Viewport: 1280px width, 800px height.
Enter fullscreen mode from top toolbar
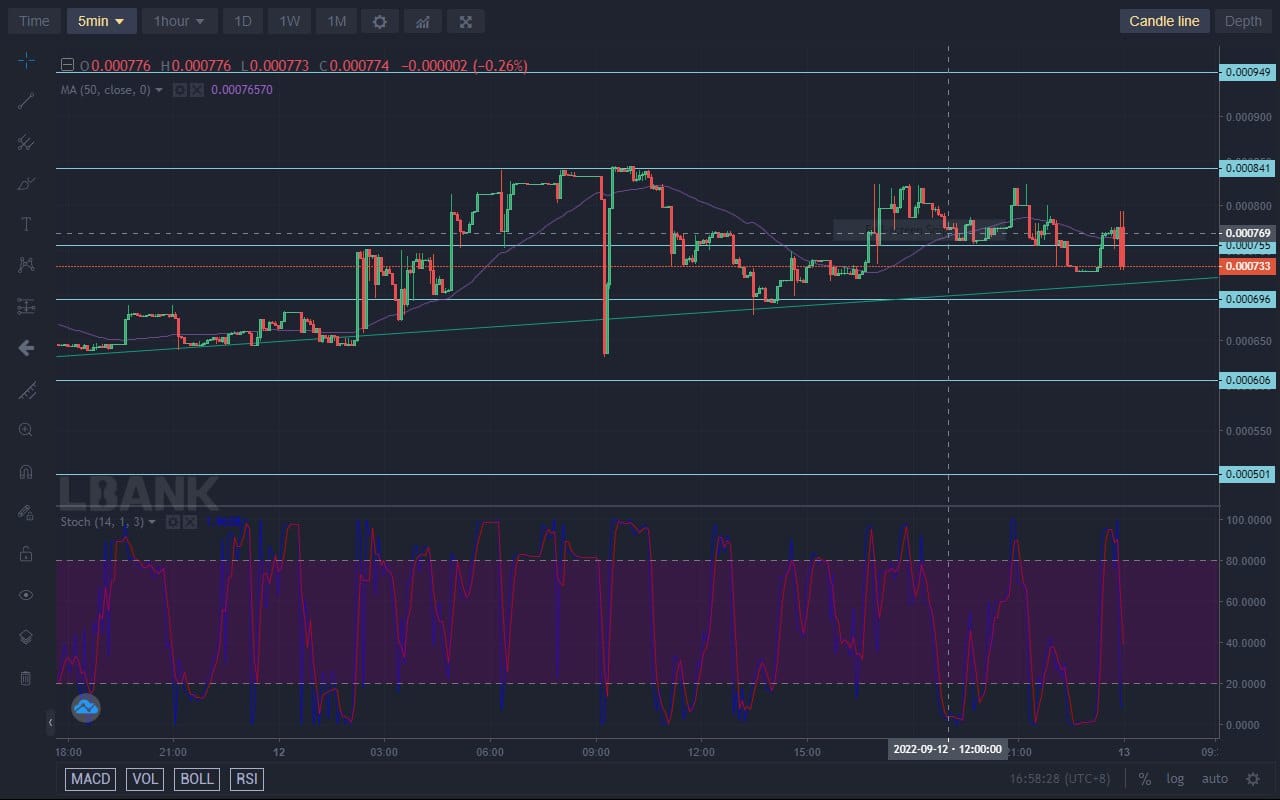(466, 21)
